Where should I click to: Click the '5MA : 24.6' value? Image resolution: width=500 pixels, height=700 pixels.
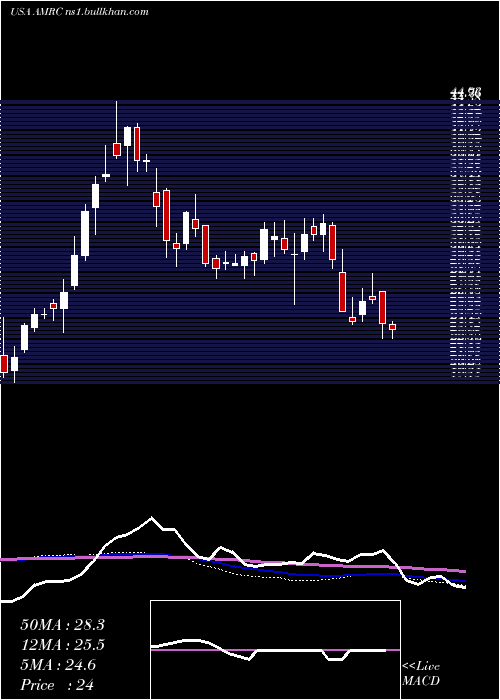(x=58, y=665)
